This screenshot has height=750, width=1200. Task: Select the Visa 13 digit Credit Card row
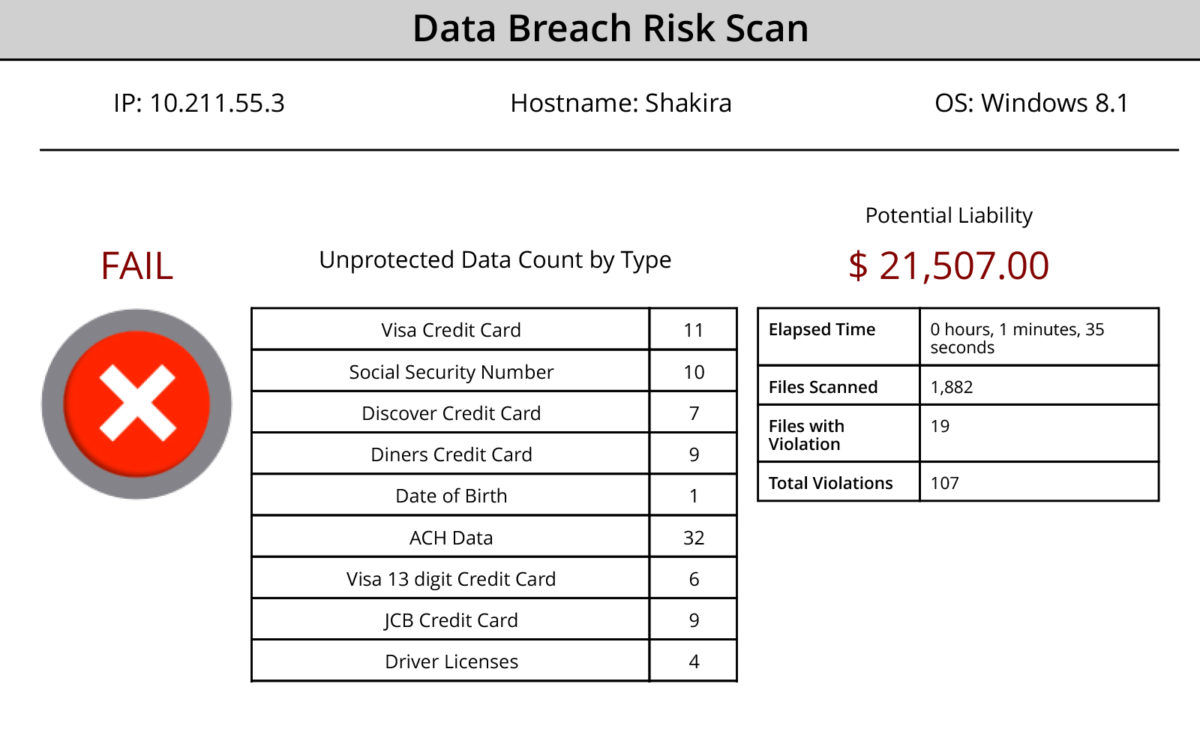pyautogui.click(x=451, y=579)
